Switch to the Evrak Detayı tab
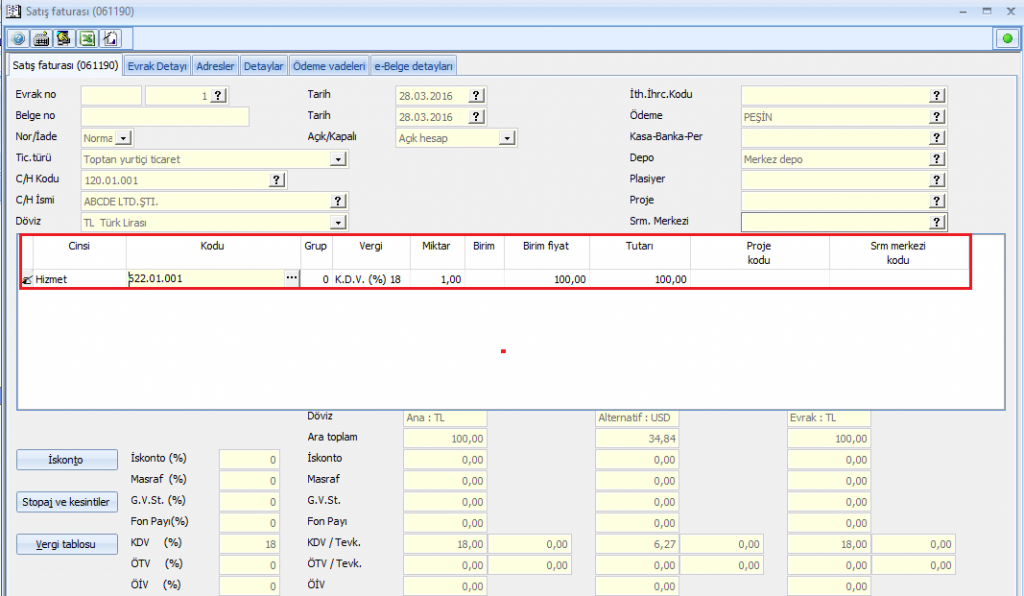 pyautogui.click(x=158, y=67)
